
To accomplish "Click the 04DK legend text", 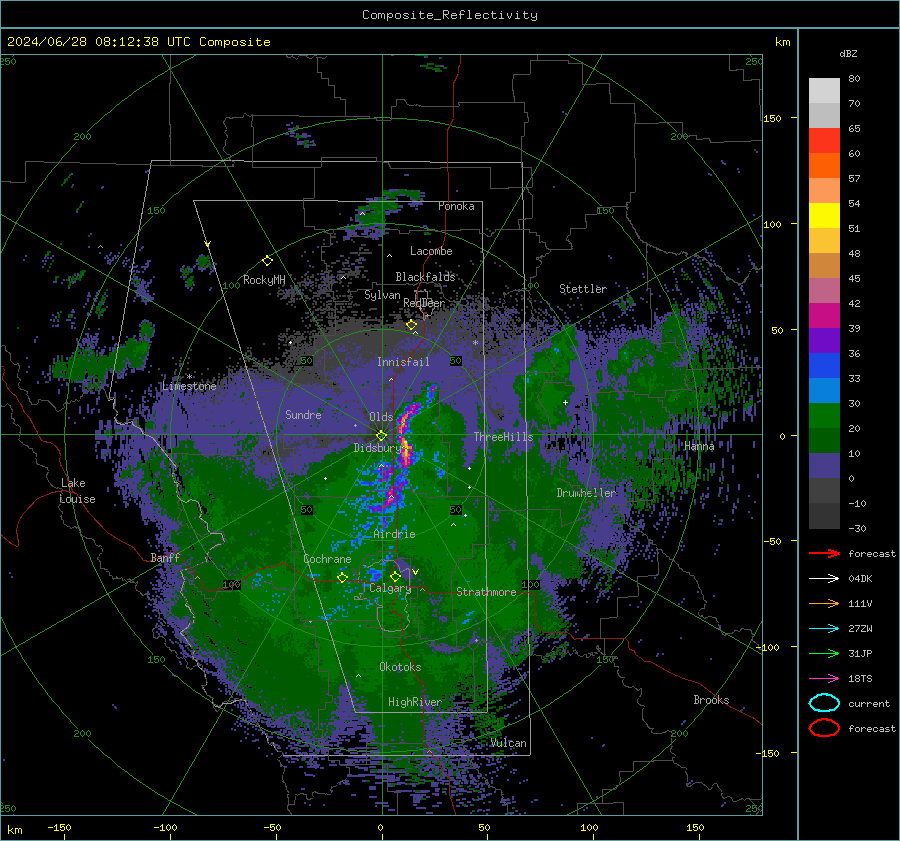I will (860, 579).
